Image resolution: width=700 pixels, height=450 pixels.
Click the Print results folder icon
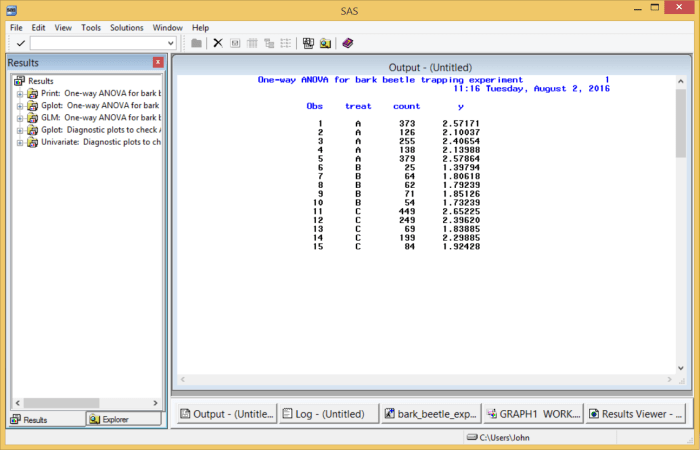[x=32, y=93]
